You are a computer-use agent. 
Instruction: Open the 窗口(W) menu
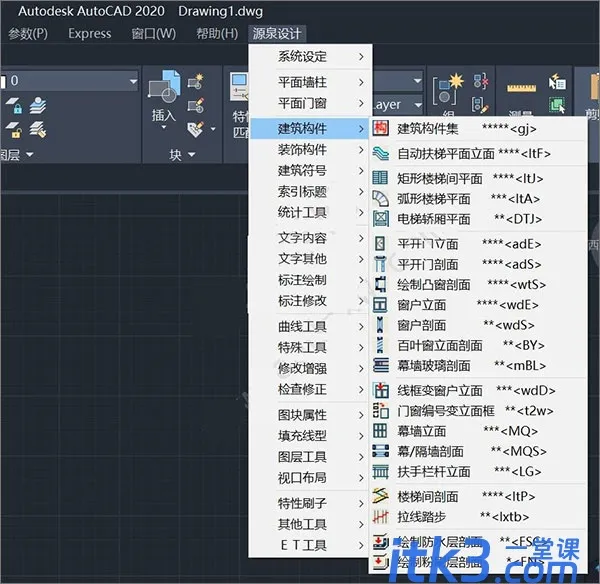point(153,34)
